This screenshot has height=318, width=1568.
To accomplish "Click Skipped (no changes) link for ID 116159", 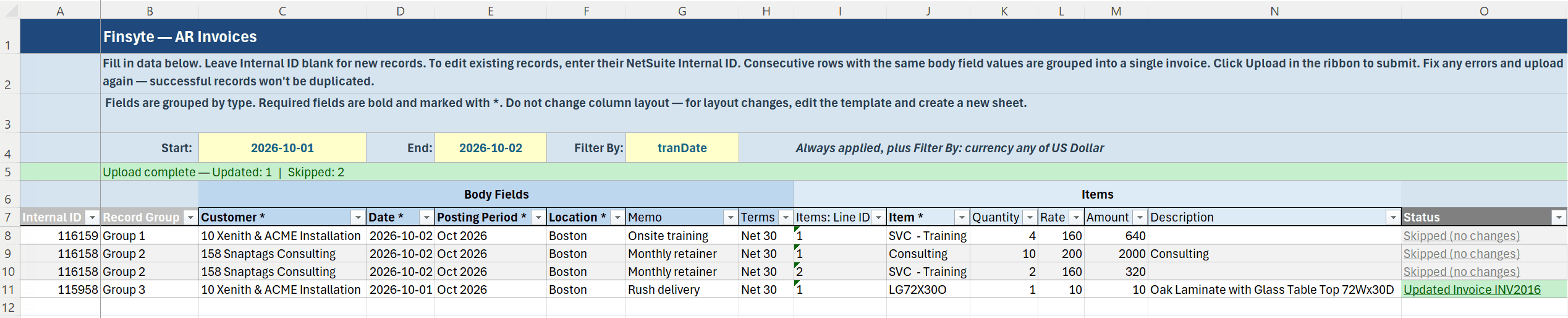I will click(x=1461, y=236).
